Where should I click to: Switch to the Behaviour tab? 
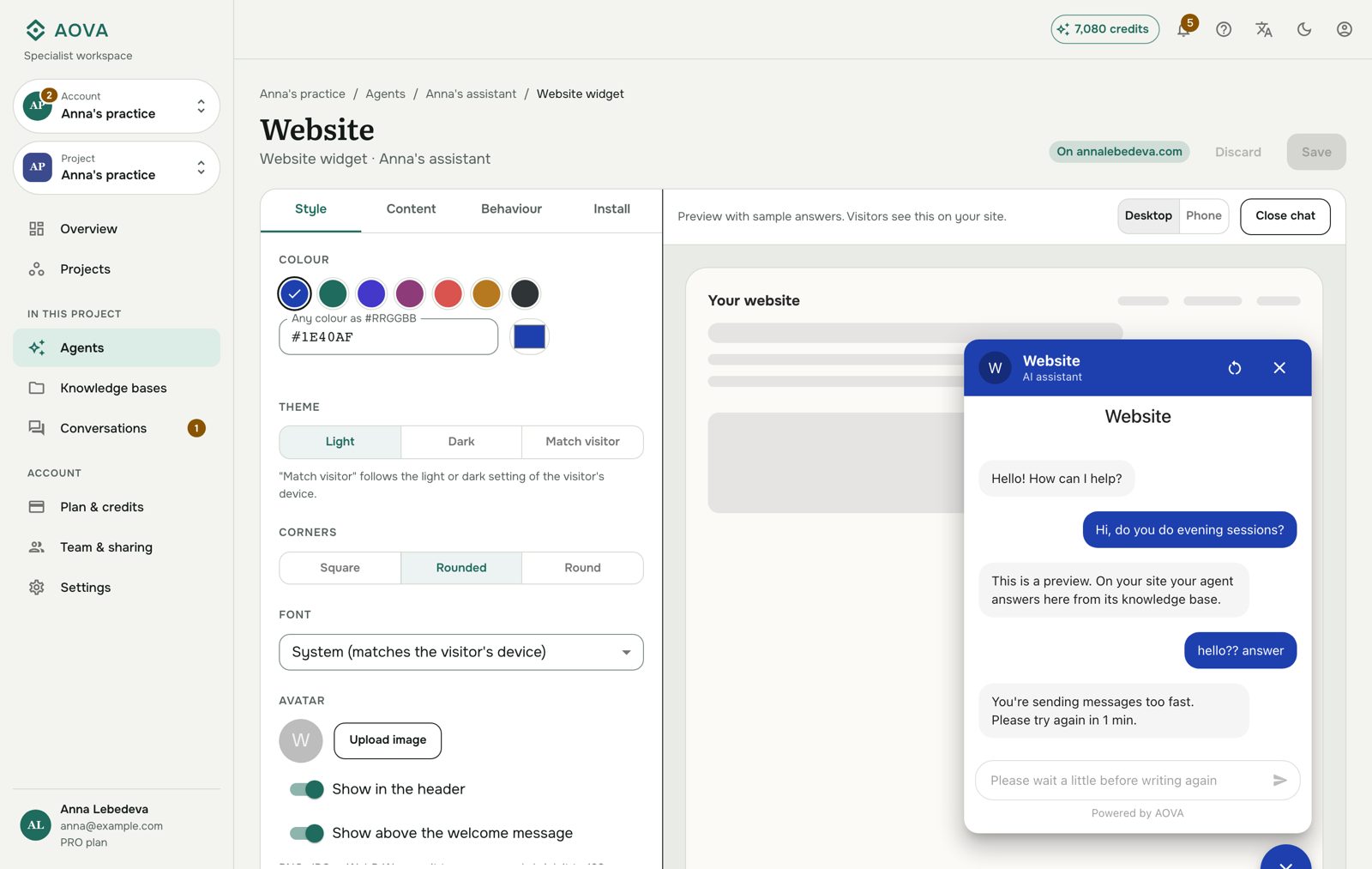point(511,209)
